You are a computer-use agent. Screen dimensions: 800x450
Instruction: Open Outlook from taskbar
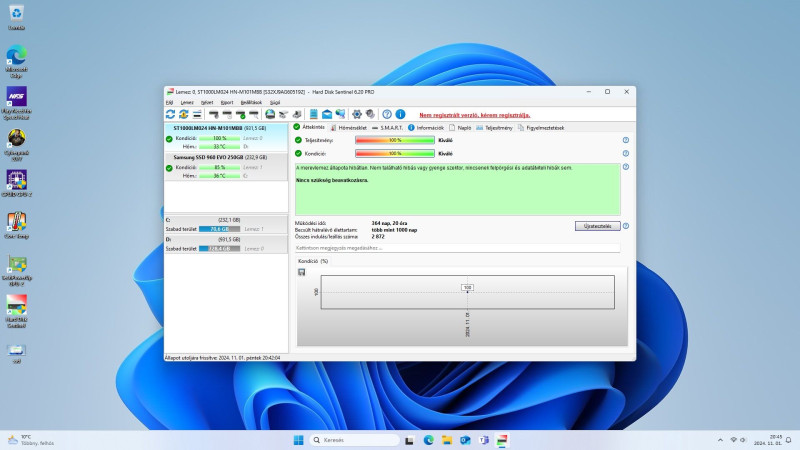465,440
